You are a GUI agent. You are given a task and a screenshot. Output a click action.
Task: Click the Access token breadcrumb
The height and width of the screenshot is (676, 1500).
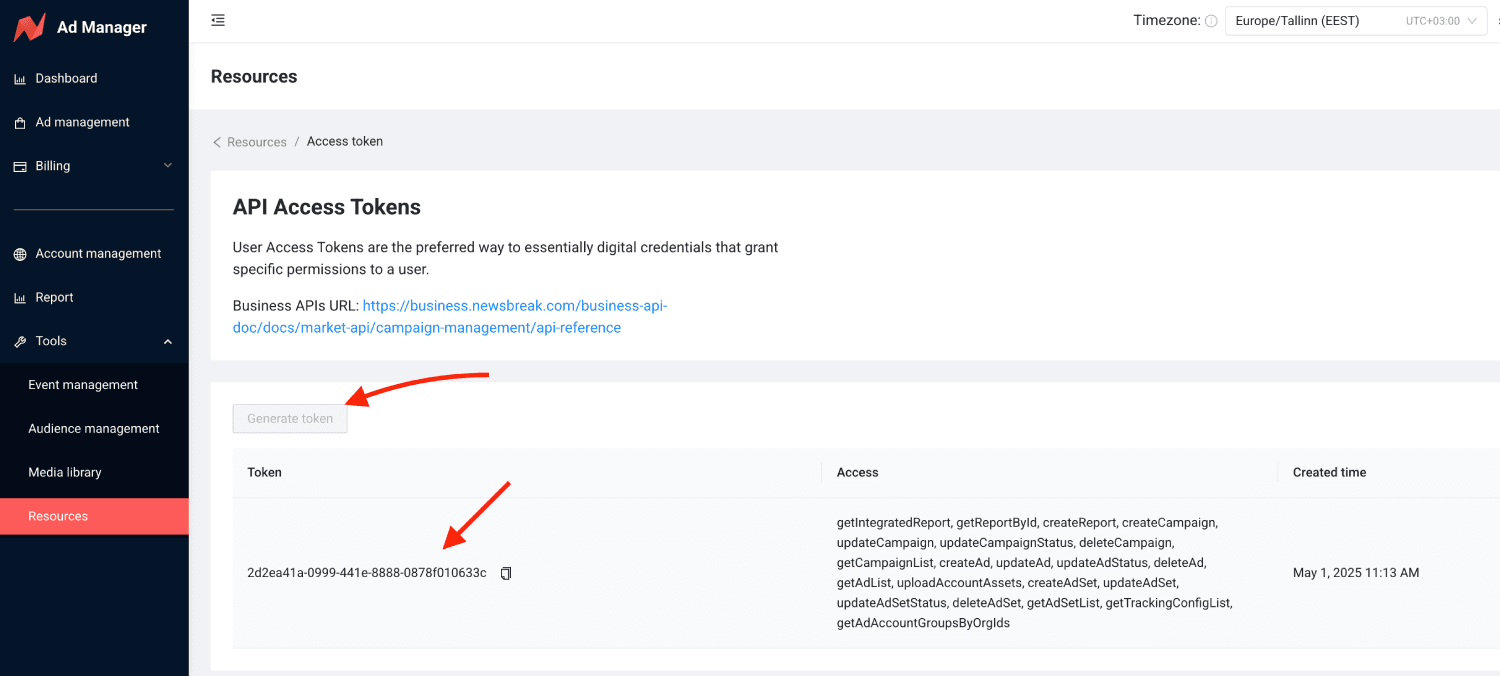pos(345,141)
